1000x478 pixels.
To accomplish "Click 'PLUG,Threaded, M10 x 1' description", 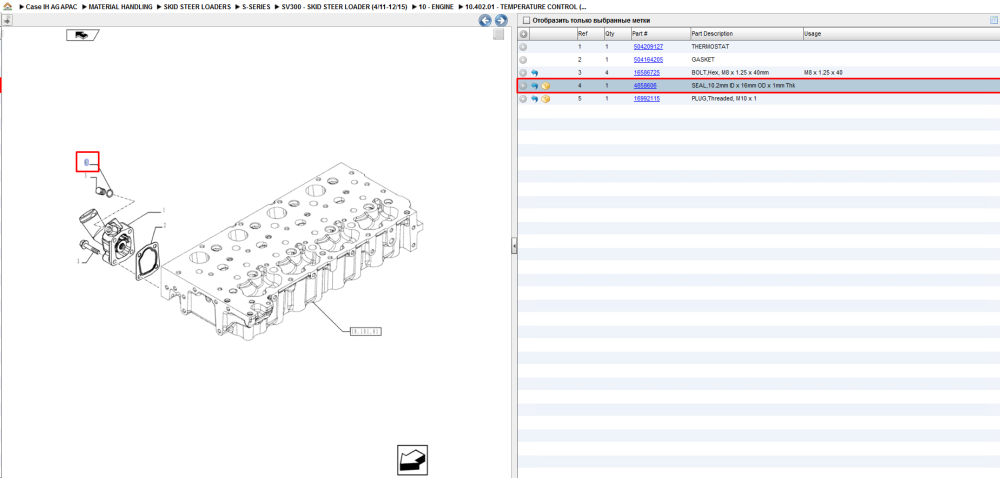I will click(x=724, y=99).
